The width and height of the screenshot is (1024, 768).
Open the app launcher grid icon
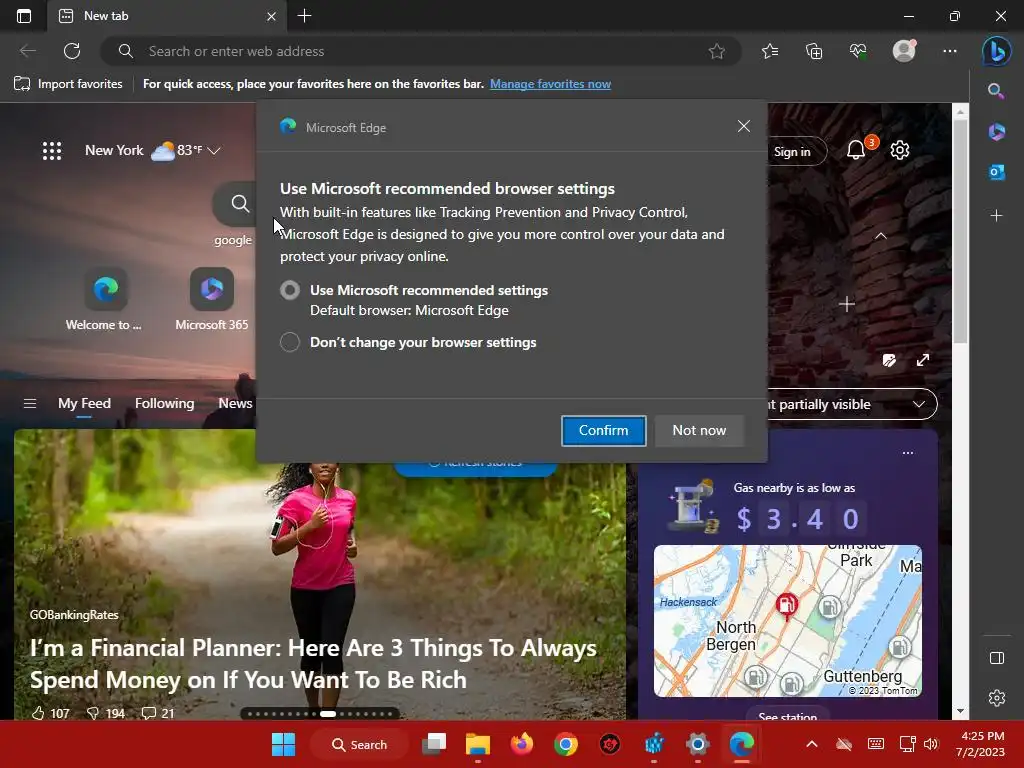coord(52,151)
